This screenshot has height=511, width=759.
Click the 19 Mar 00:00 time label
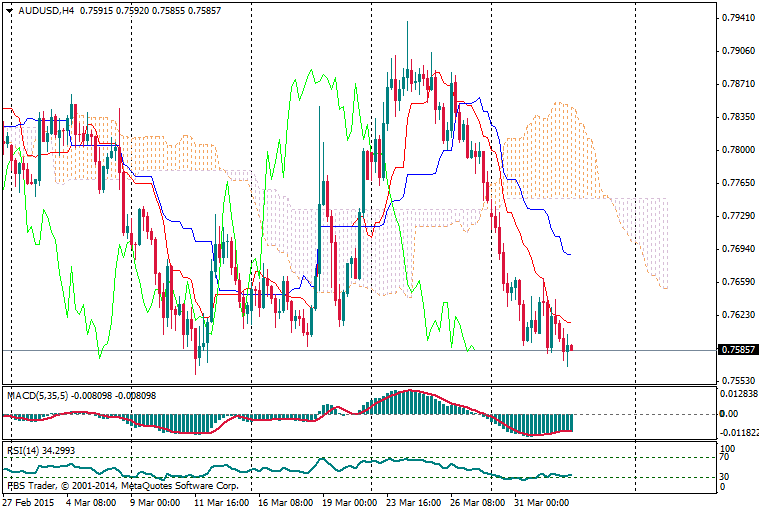pyautogui.click(x=349, y=502)
